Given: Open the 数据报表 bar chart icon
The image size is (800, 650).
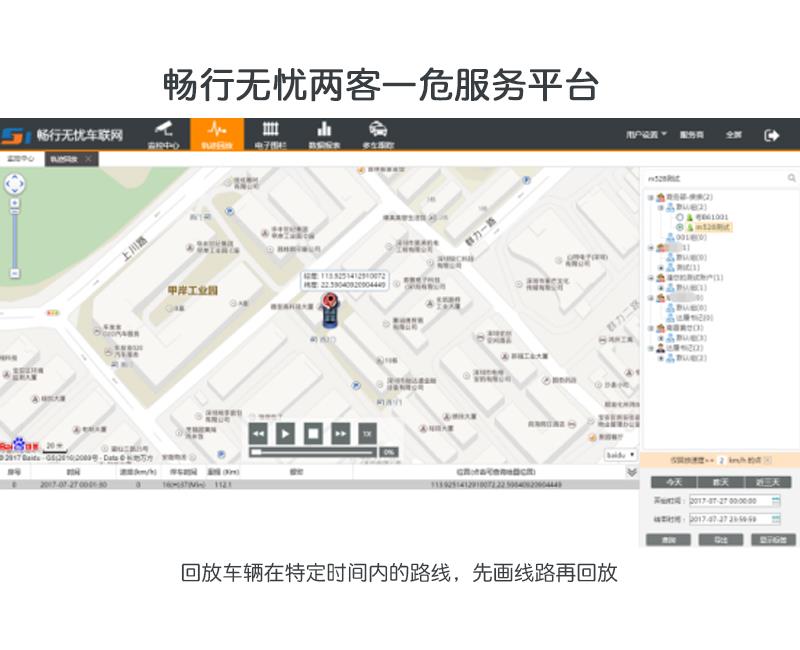Looking at the screenshot, I should tap(324, 131).
